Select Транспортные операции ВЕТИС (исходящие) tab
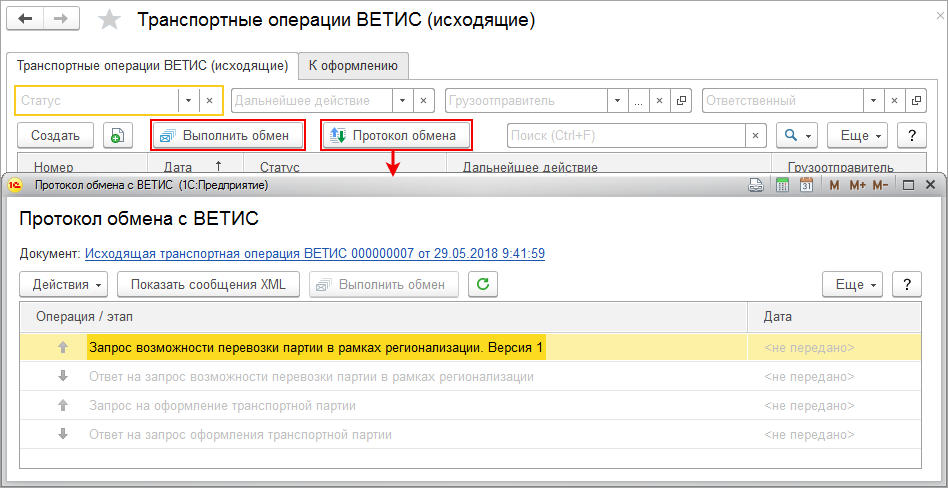The width and height of the screenshot is (948, 488). pyautogui.click(x=152, y=66)
